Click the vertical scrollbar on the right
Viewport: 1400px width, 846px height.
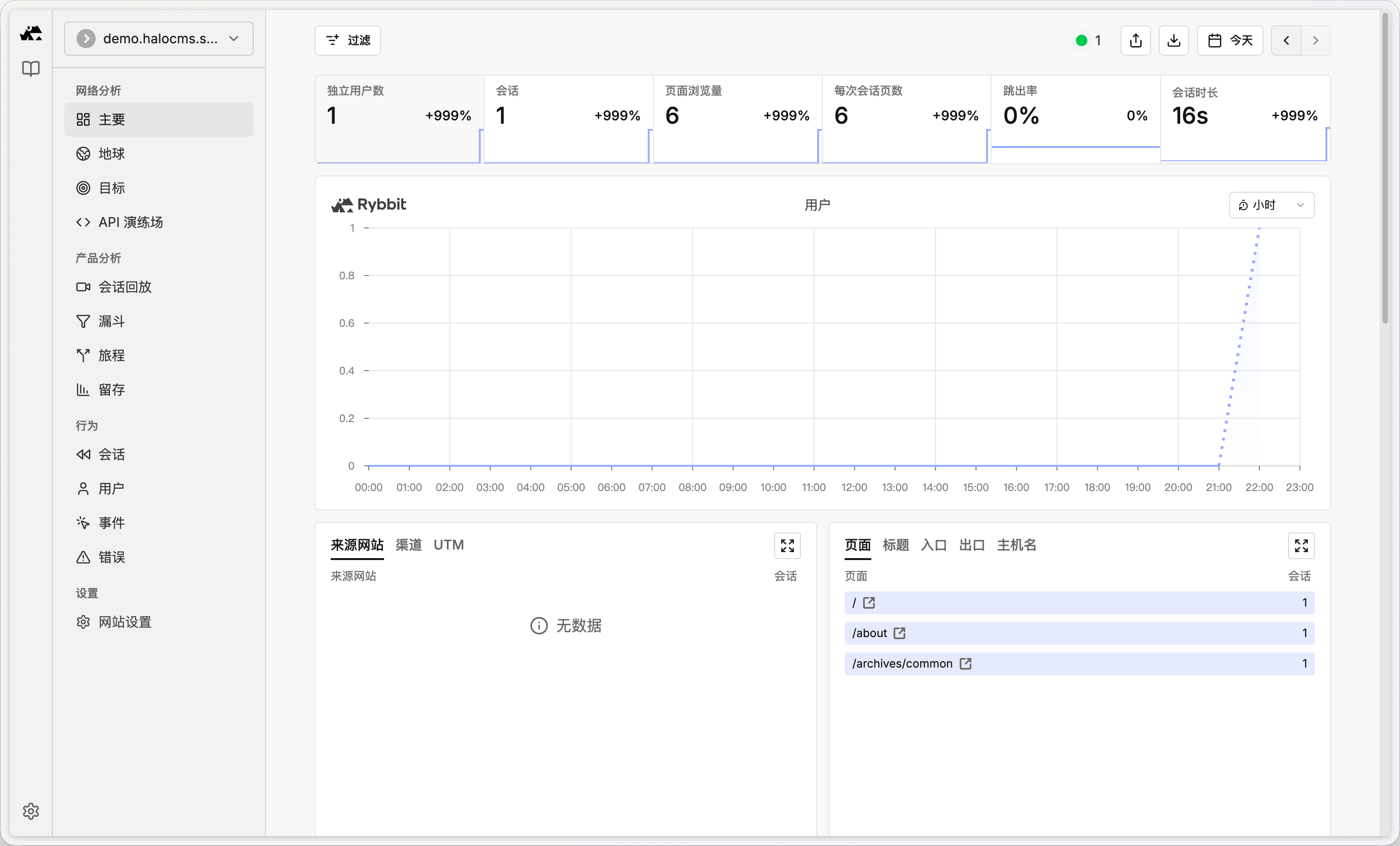[x=1385, y=170]
